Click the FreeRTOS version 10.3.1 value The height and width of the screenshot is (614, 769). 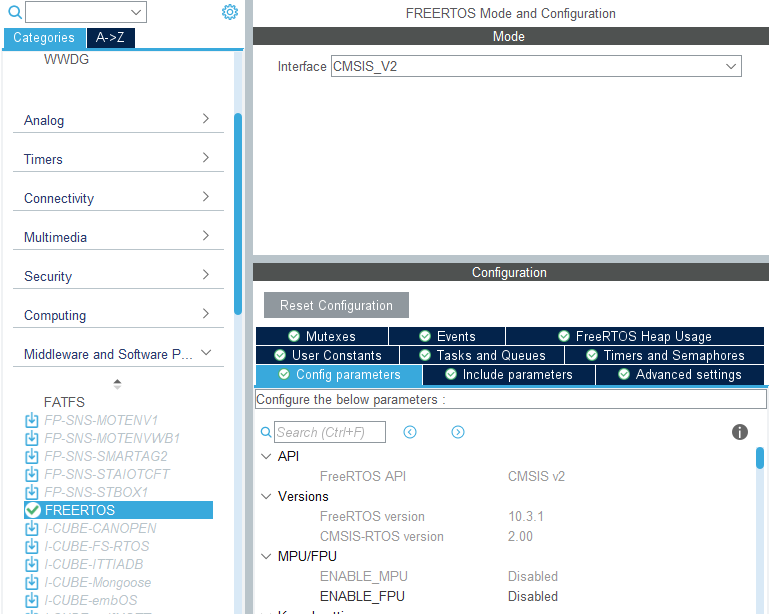click(526, 516)
